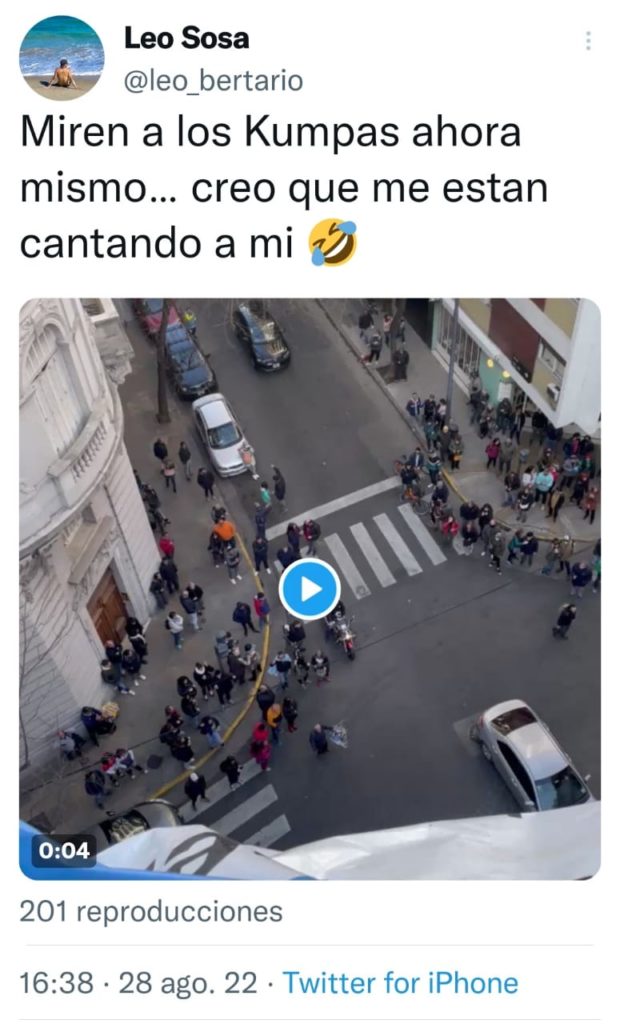
Task: Click the tweet text about los Kumpas
Action: [284, 188]
